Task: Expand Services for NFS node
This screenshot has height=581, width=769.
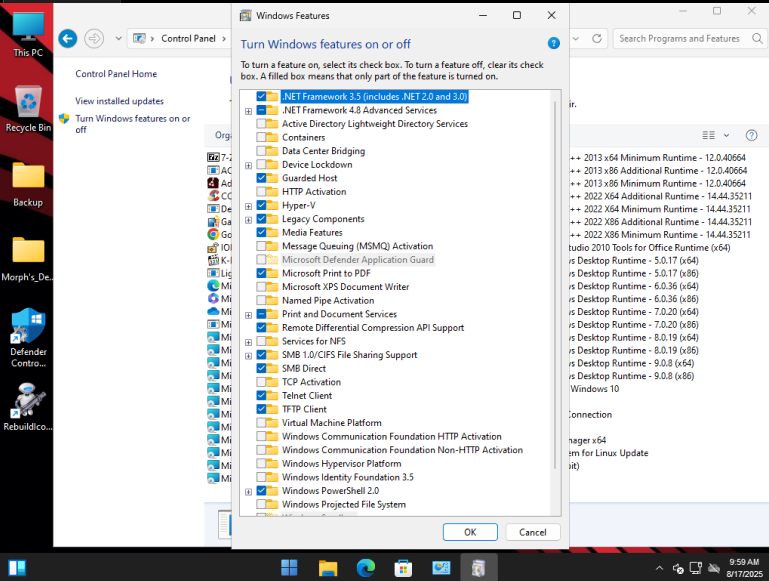Action: pyautogui.click(x=248, y=342)
